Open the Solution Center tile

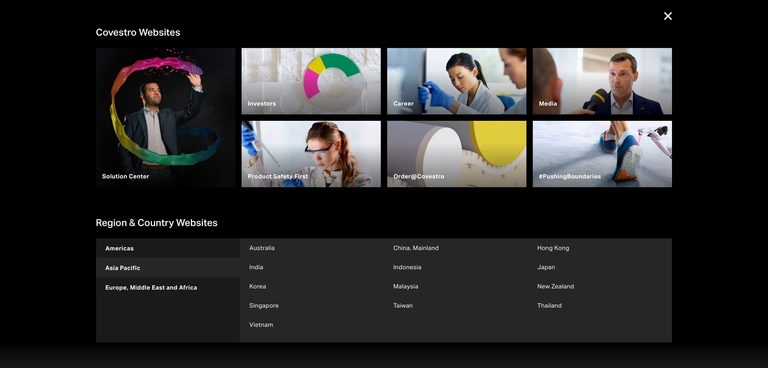[166, 118]
